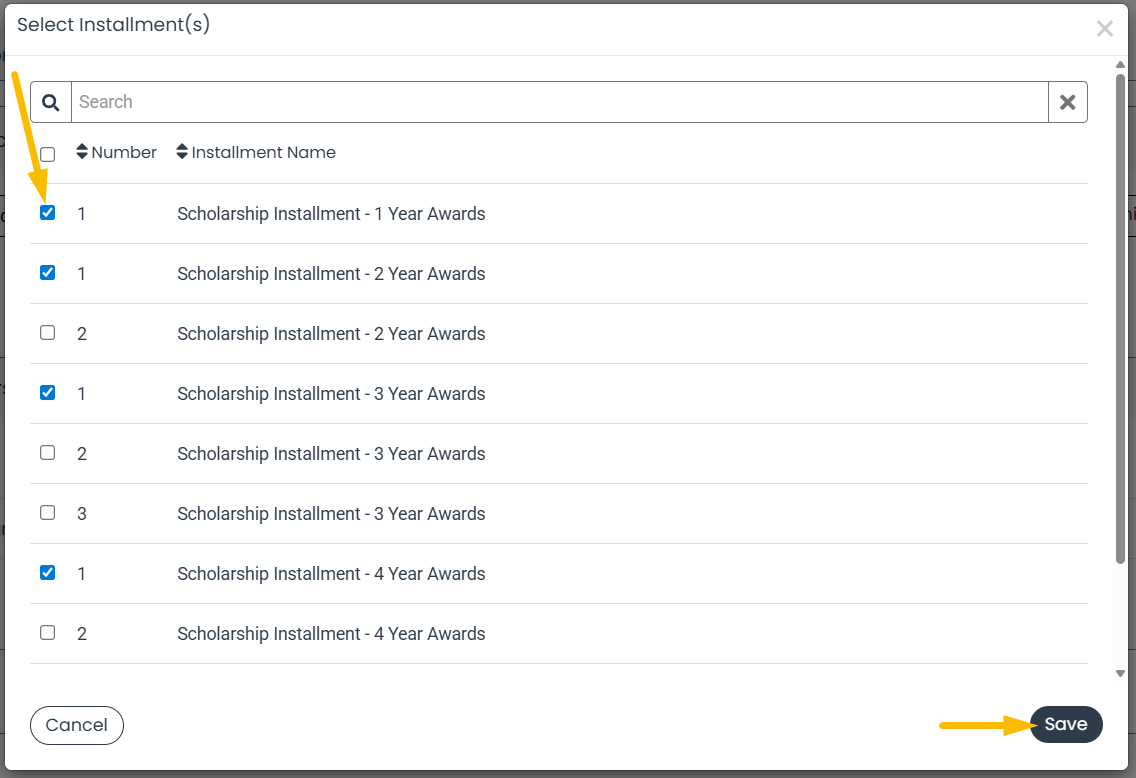Save the selected installments

1066,724
